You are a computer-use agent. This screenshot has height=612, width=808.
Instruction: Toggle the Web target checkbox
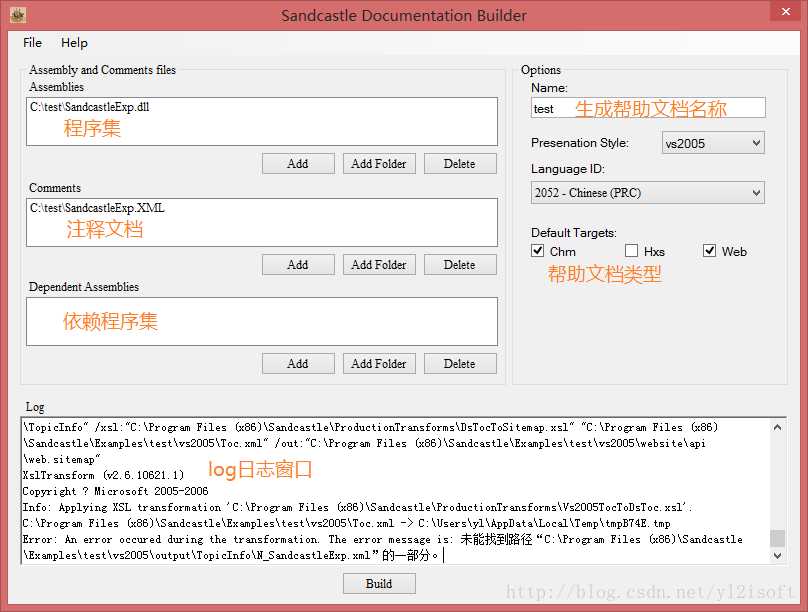pyautogui.click(x=710, y=251)
